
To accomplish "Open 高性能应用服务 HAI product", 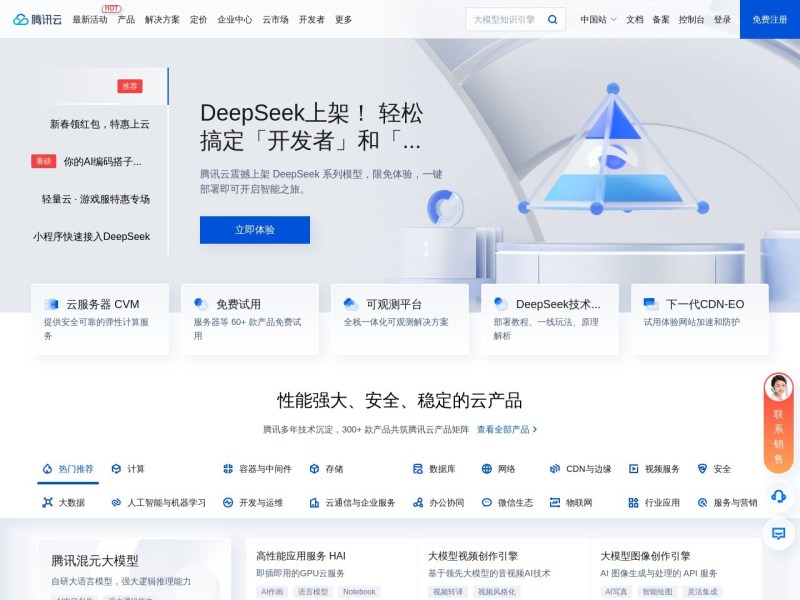I will pos(301,556).
